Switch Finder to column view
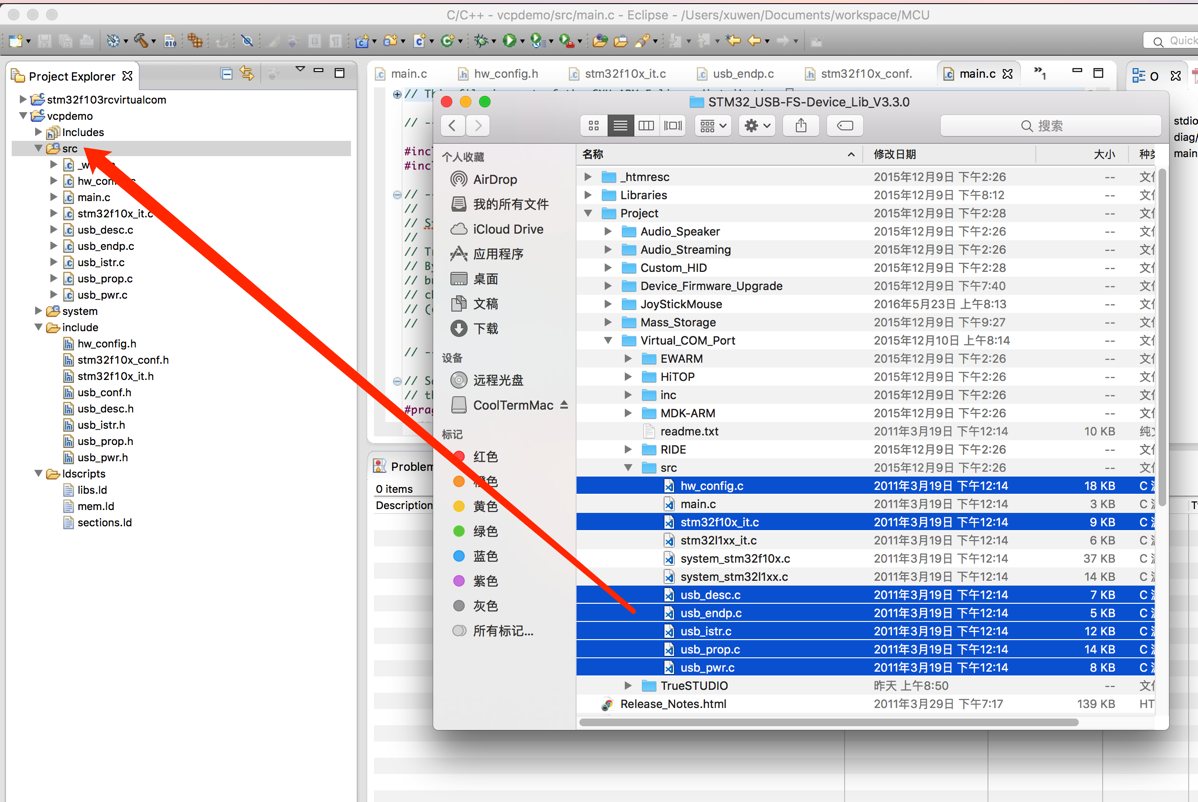Viewport: 1198px width, 802px height. point(646,125)
